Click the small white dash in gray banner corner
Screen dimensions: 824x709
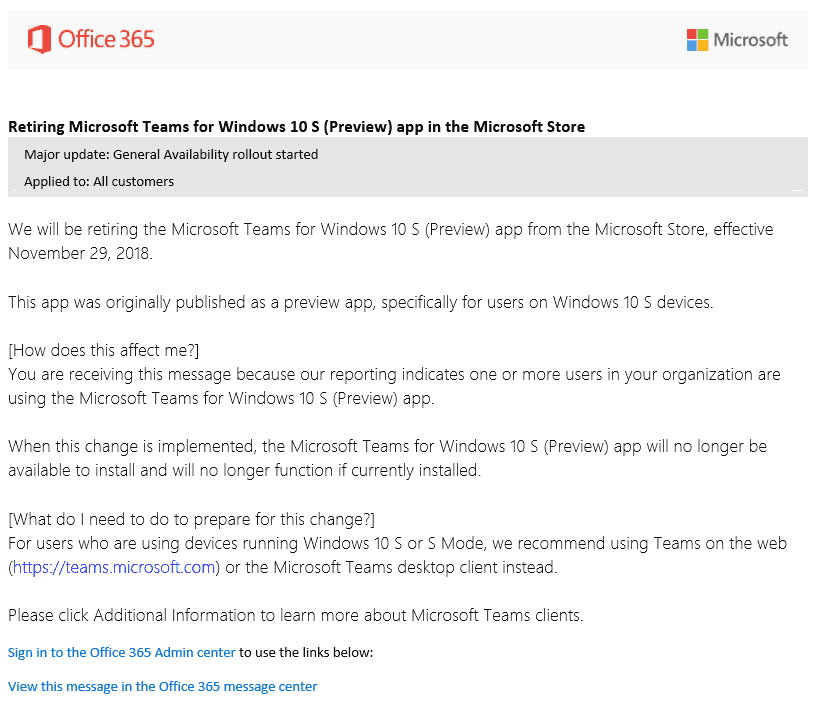point(797,189)
